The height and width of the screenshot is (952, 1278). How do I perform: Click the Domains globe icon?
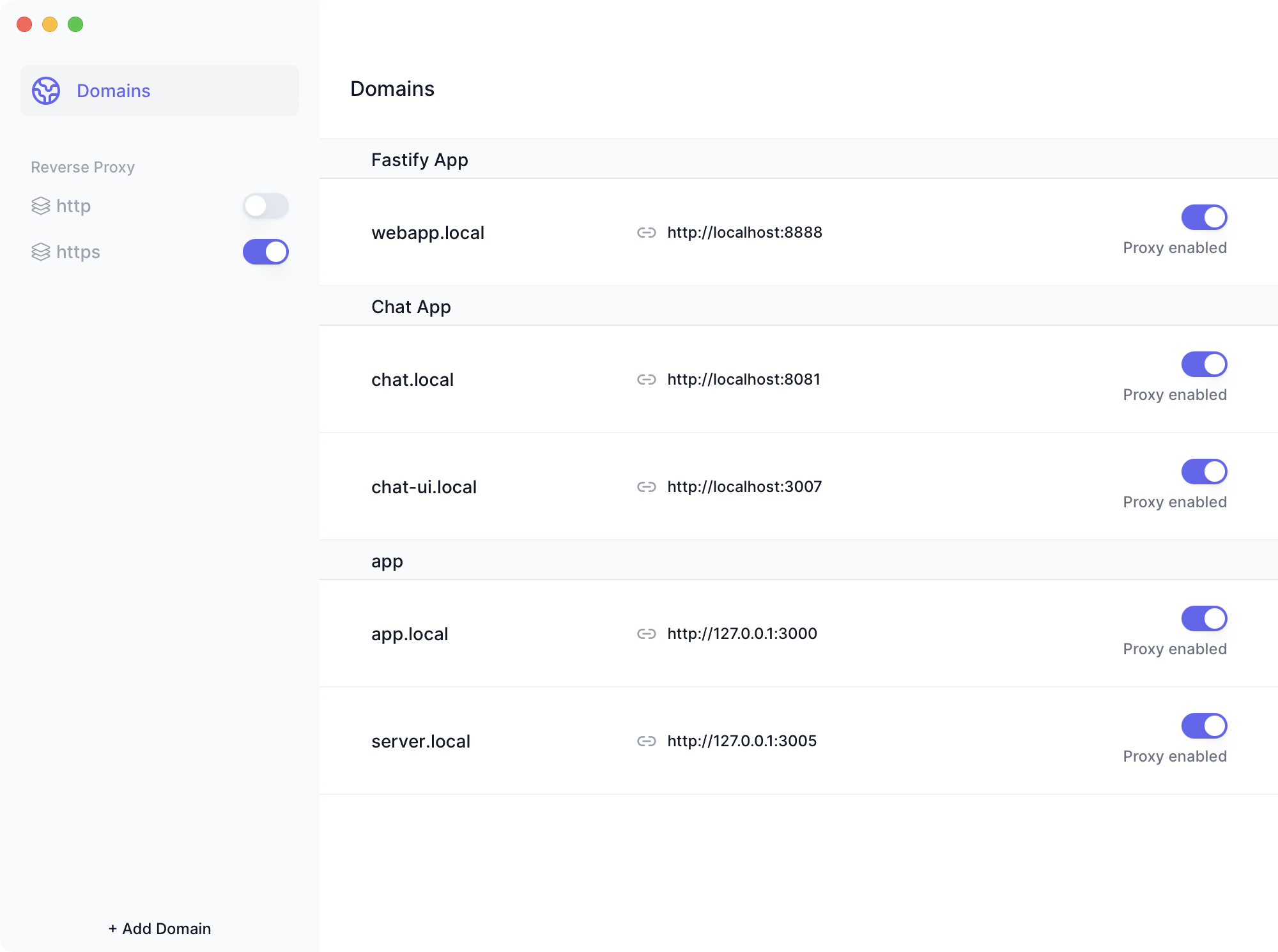(x=46, y=91)
